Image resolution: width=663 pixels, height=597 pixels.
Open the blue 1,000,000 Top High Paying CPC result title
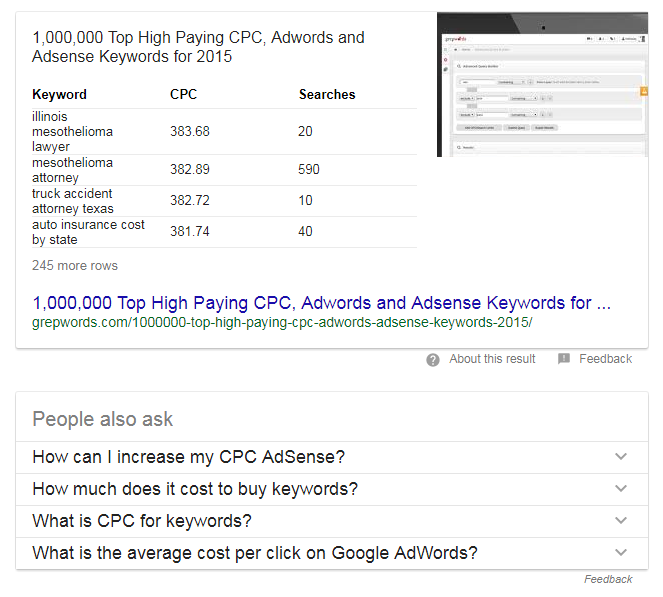pos(321,302)
